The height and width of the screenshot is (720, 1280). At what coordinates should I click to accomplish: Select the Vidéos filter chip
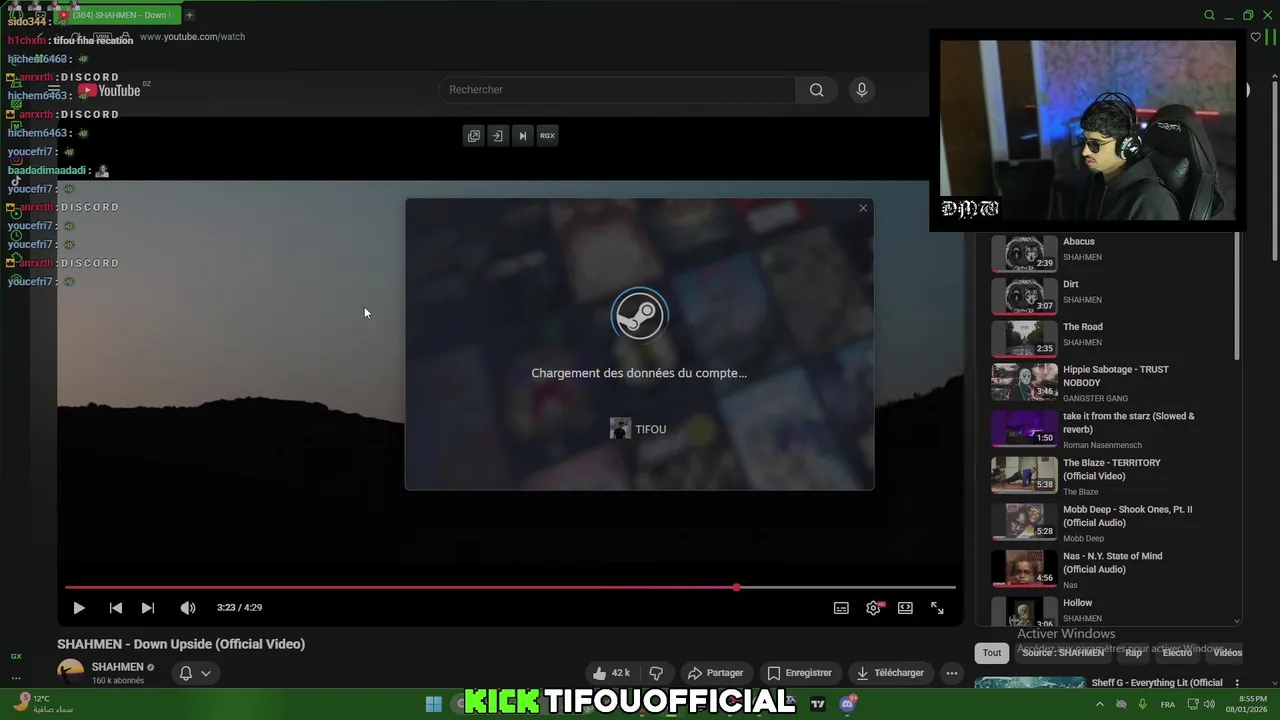pos(1227,653)
